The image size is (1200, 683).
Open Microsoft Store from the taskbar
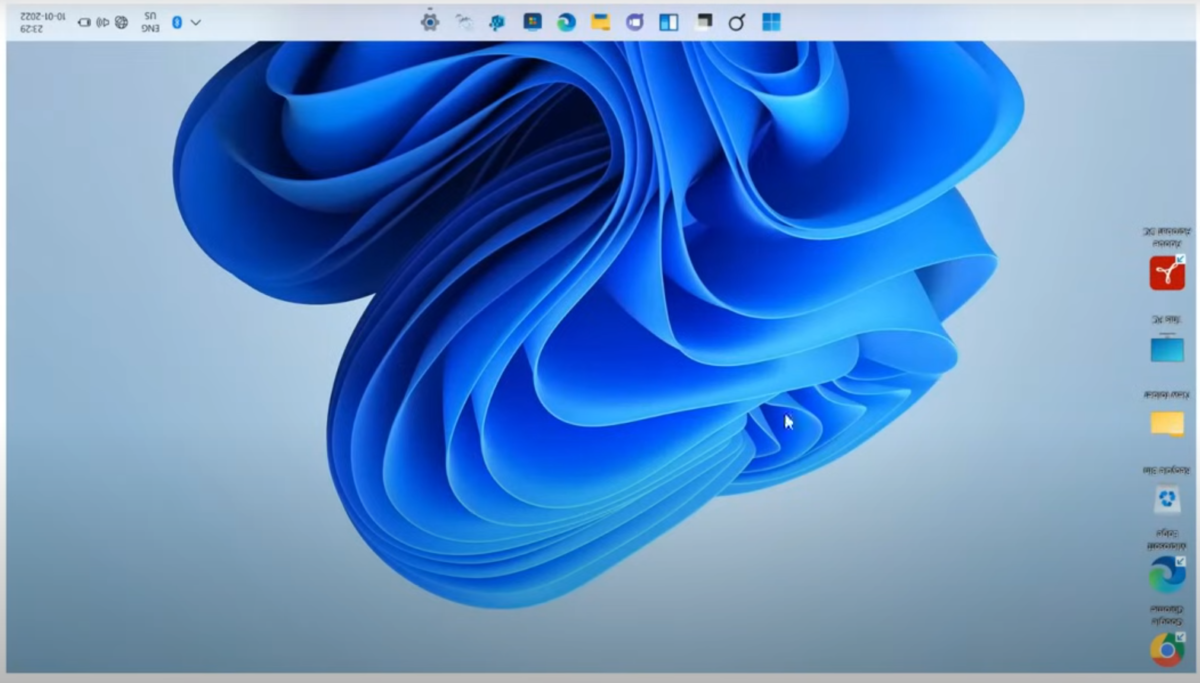(532, 22)
